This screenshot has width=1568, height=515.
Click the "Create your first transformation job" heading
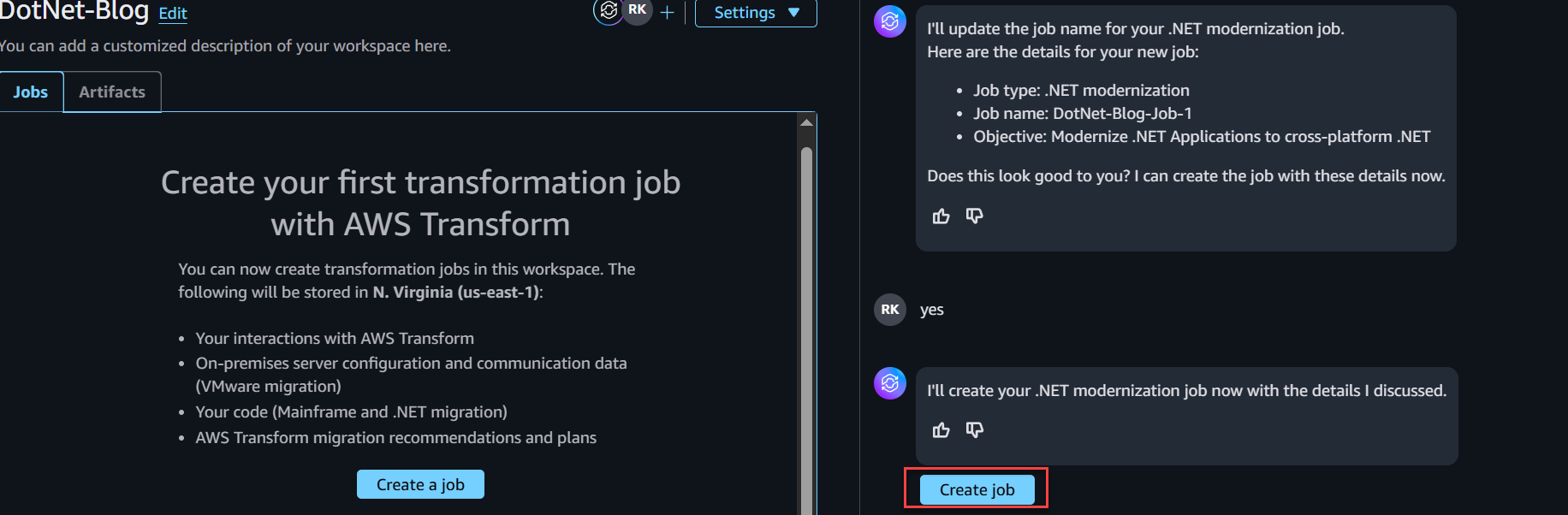420,203
